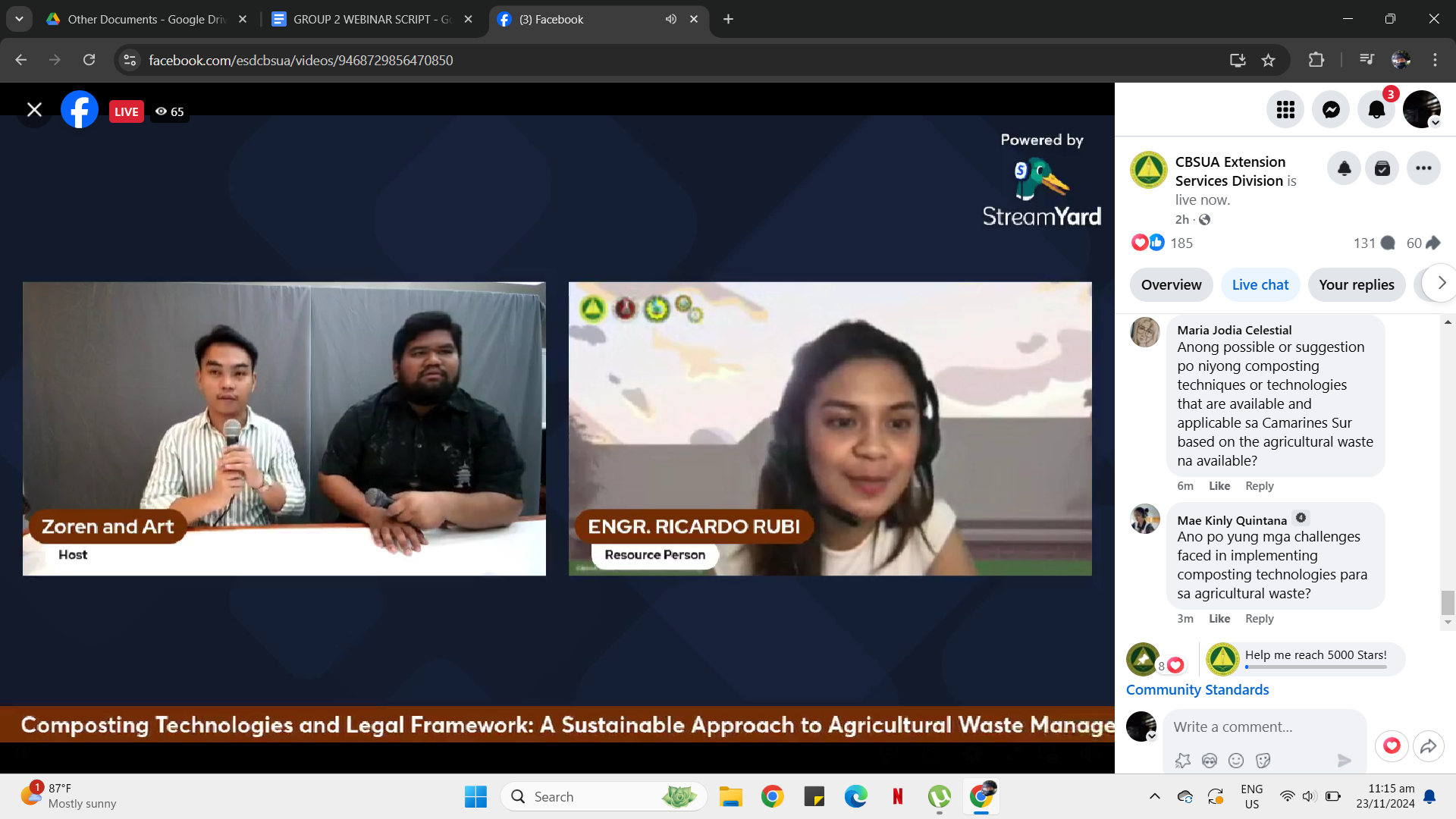Send a heart reaction
Screen dimensions: 1456x819
coord(1392,746)
